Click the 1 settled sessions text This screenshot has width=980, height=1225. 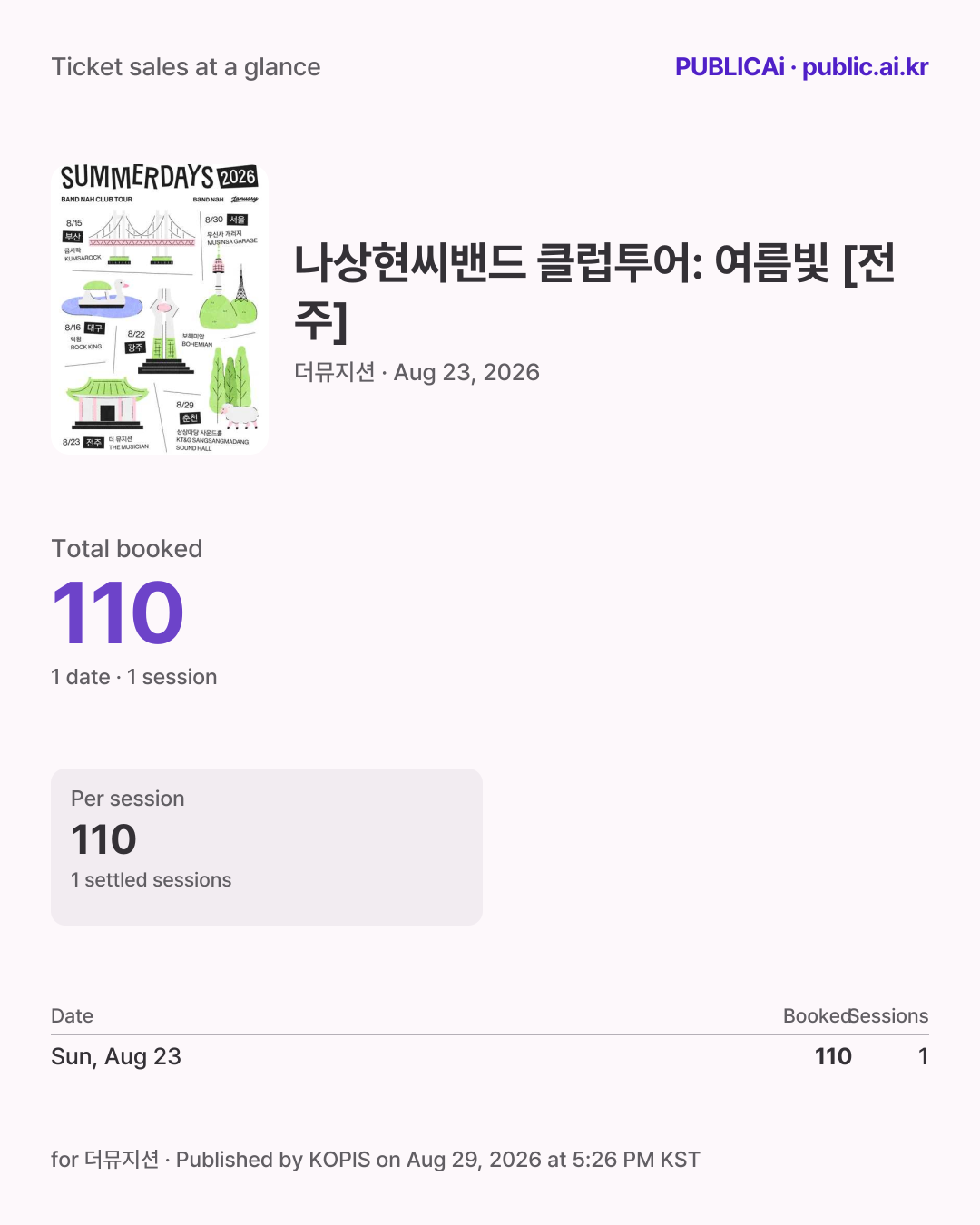(x=151, y=880)
